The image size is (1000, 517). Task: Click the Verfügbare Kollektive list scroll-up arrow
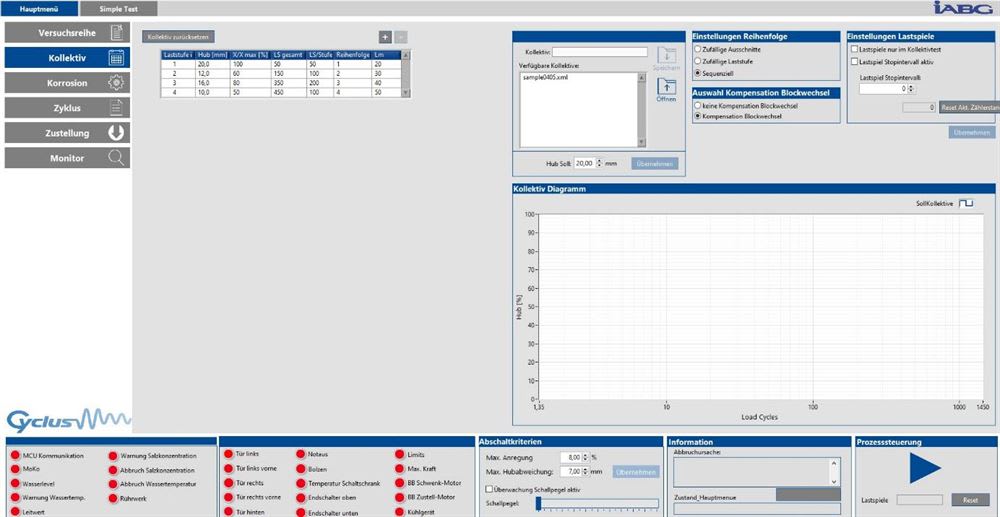(x=642, y=78)
